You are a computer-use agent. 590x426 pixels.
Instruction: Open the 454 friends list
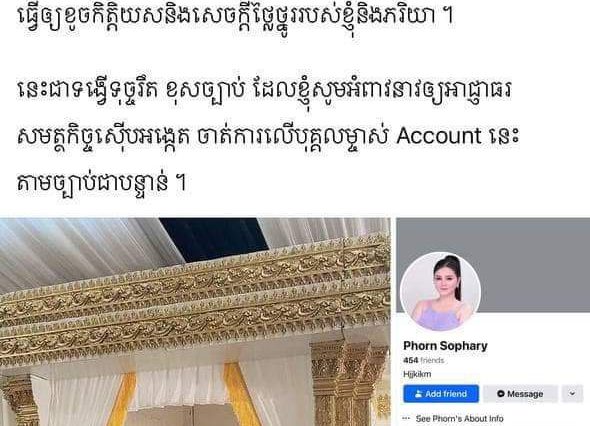[x=424, y=360]
